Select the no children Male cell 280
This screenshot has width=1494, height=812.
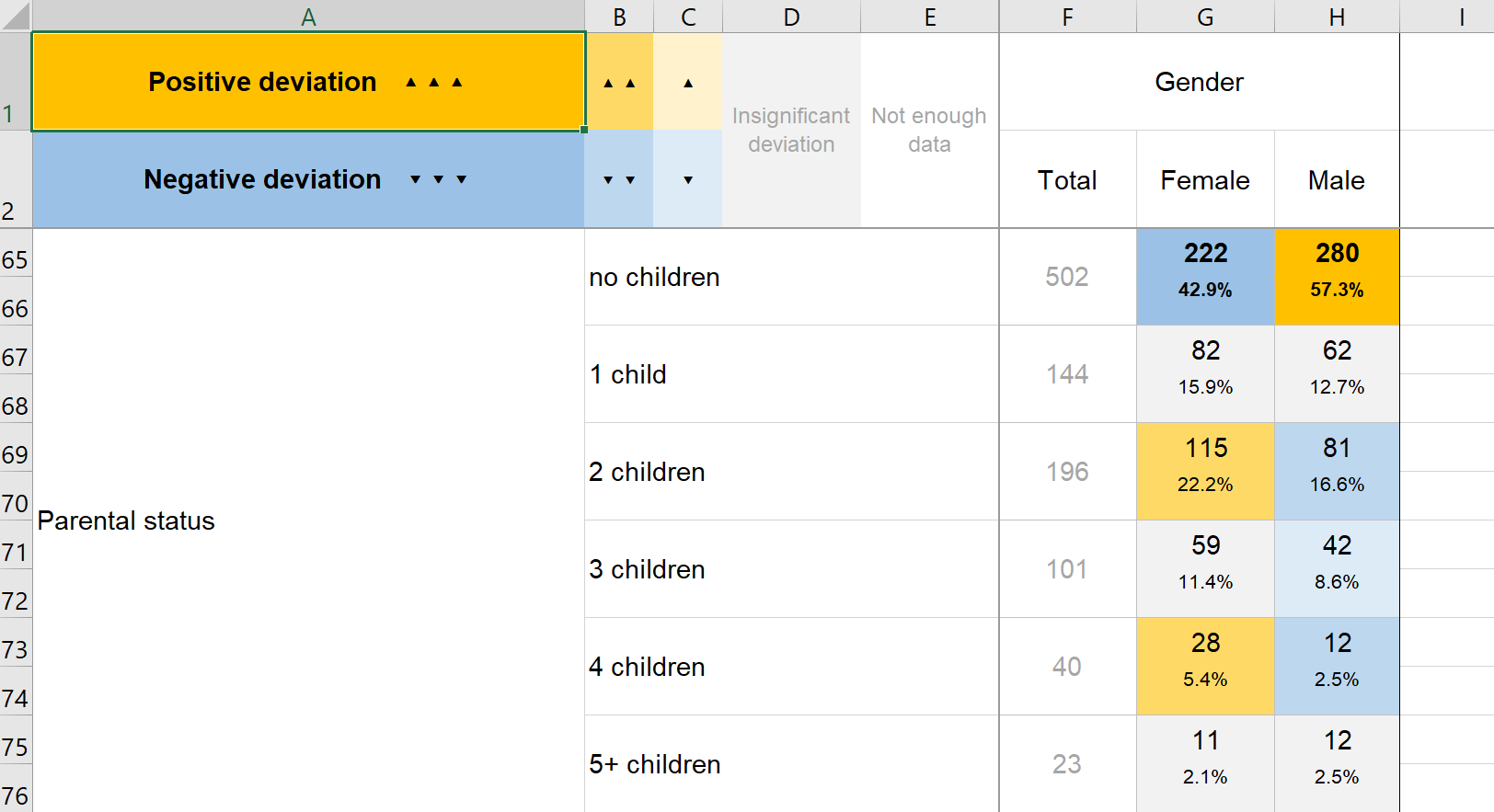[x=1337, y=276]
